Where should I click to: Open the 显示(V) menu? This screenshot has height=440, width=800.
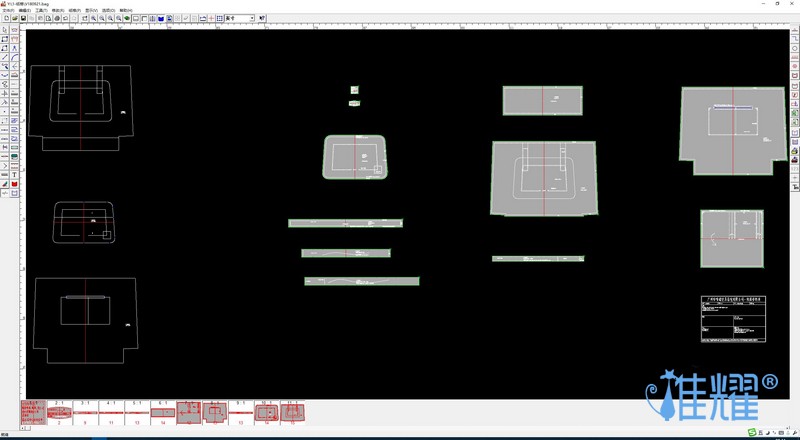[x=91, y=10]
